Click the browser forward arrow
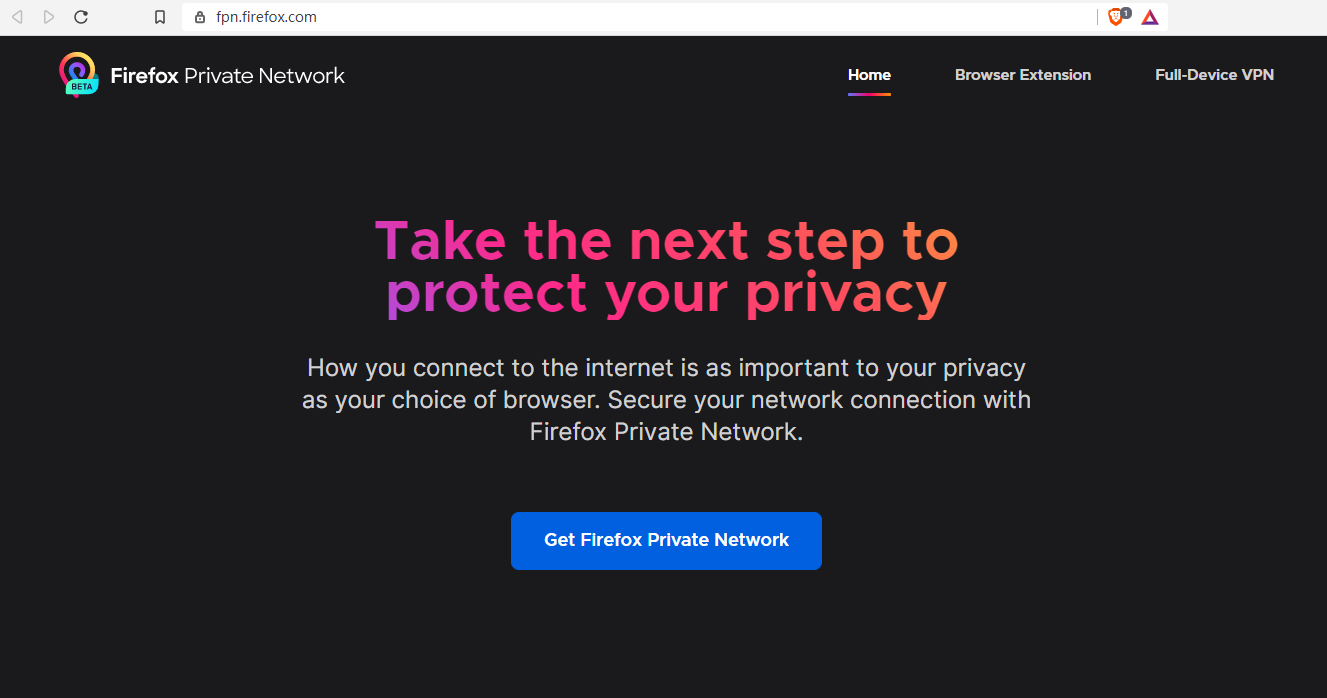Image resolution: width=1327 pixels, height=698 pixels. tap(49, 17)
